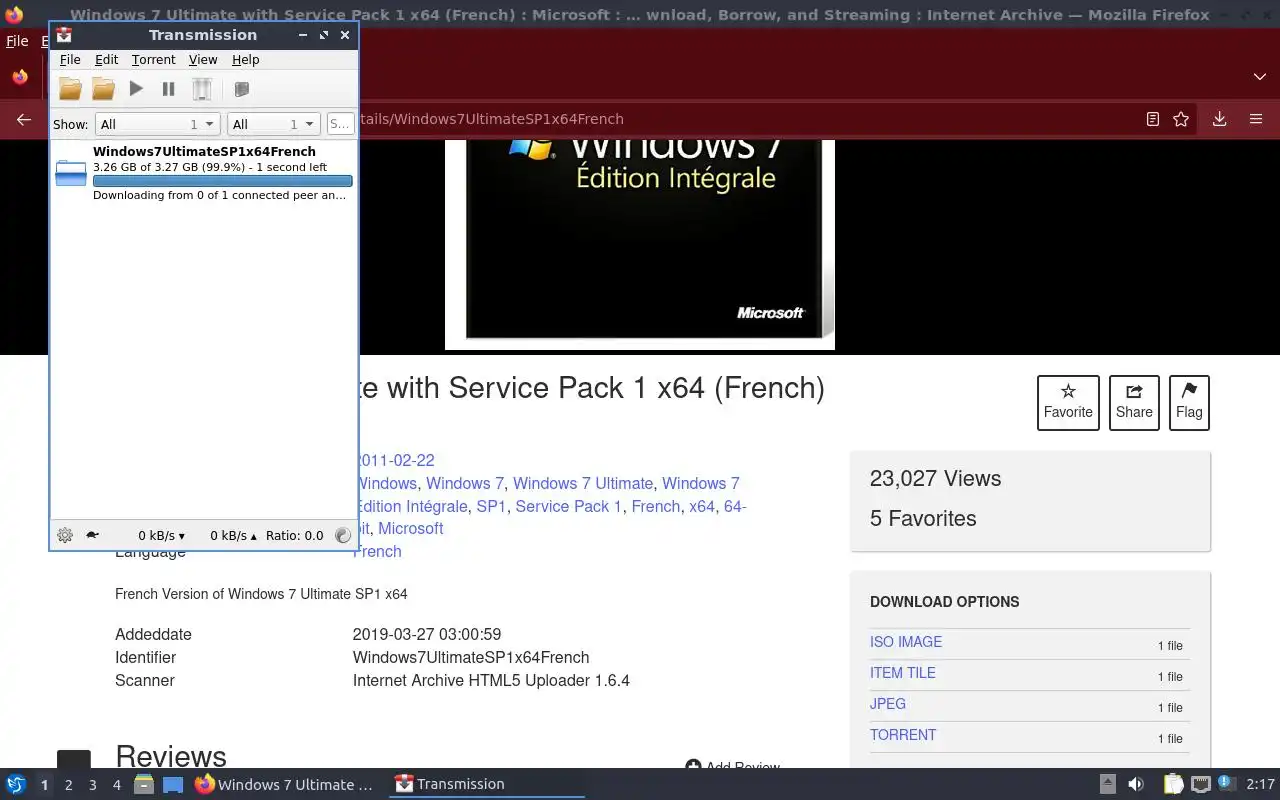Screen dimensions: 1280x800
Task: Click statistics icon beside Ratio in Transmission
Action: click(343, 535)
